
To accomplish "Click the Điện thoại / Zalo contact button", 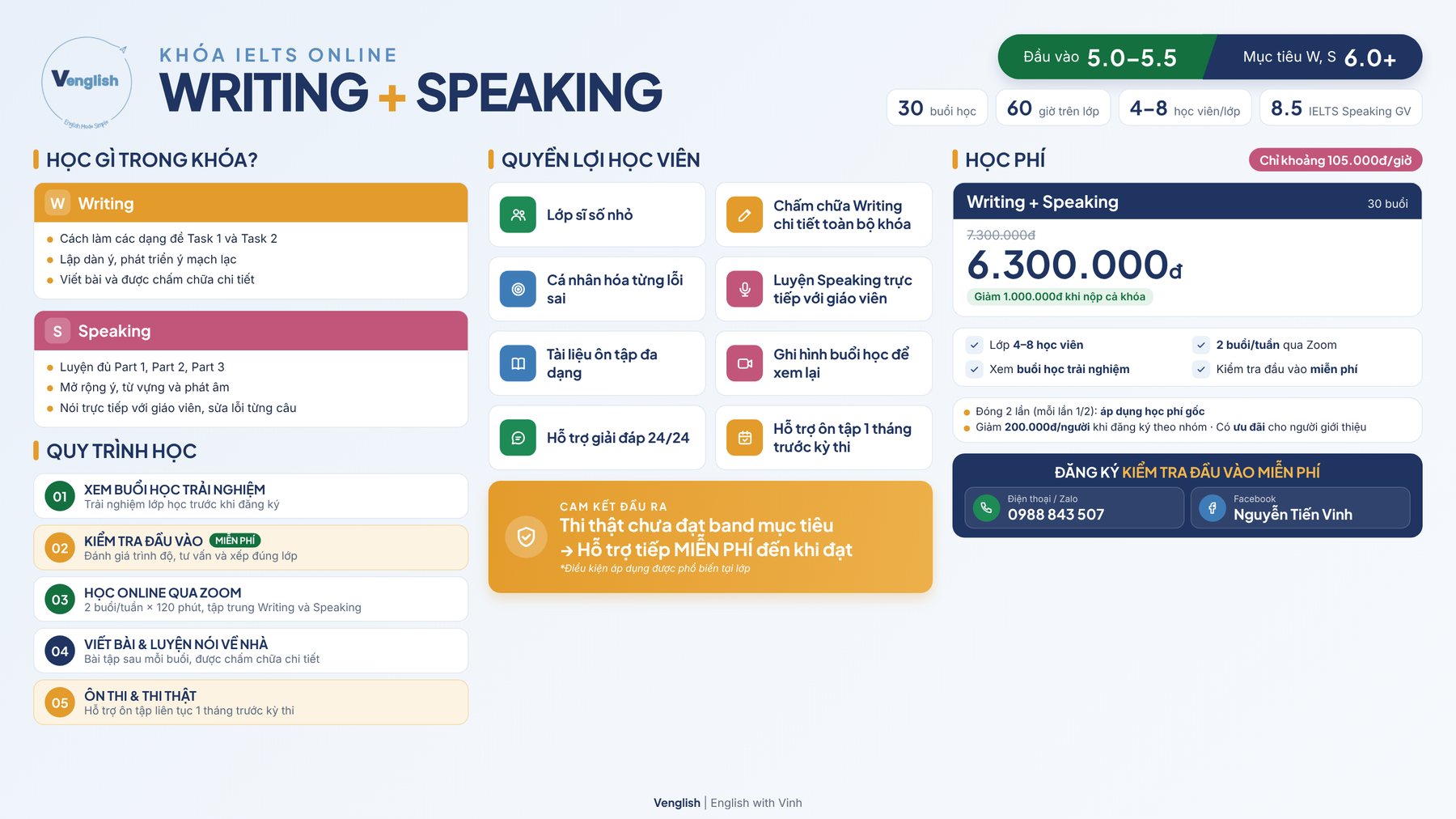I will [1074, 508].
